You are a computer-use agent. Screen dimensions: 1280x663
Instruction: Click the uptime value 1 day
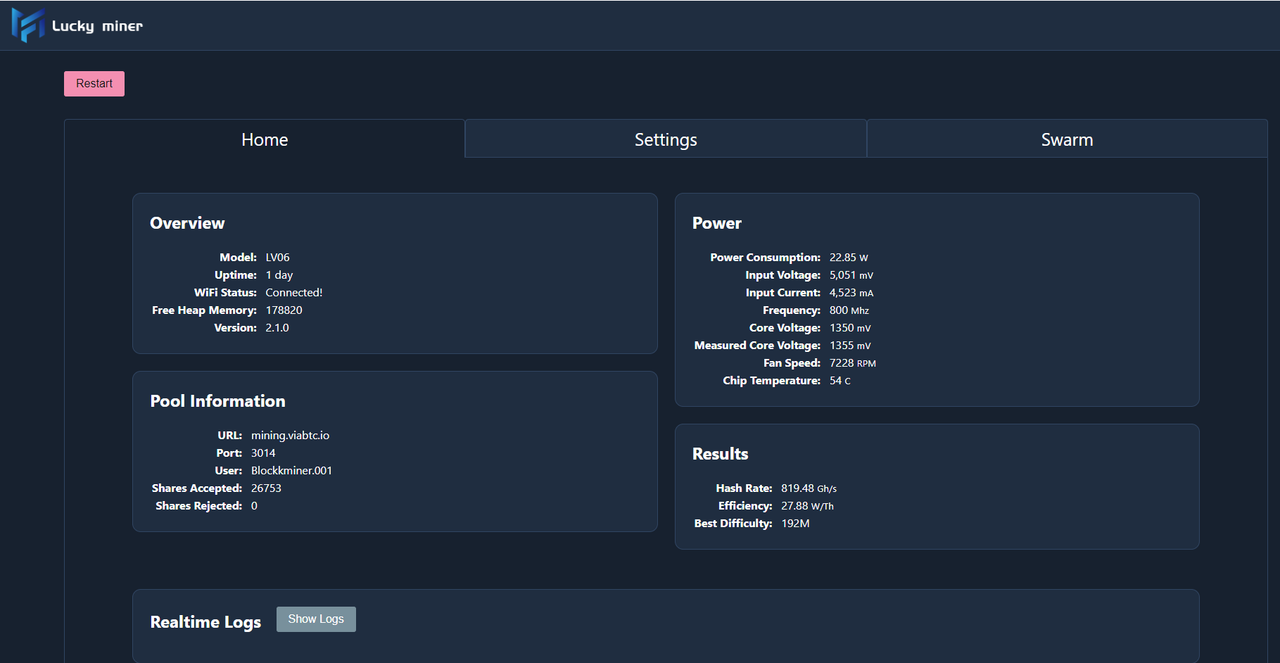279,275
